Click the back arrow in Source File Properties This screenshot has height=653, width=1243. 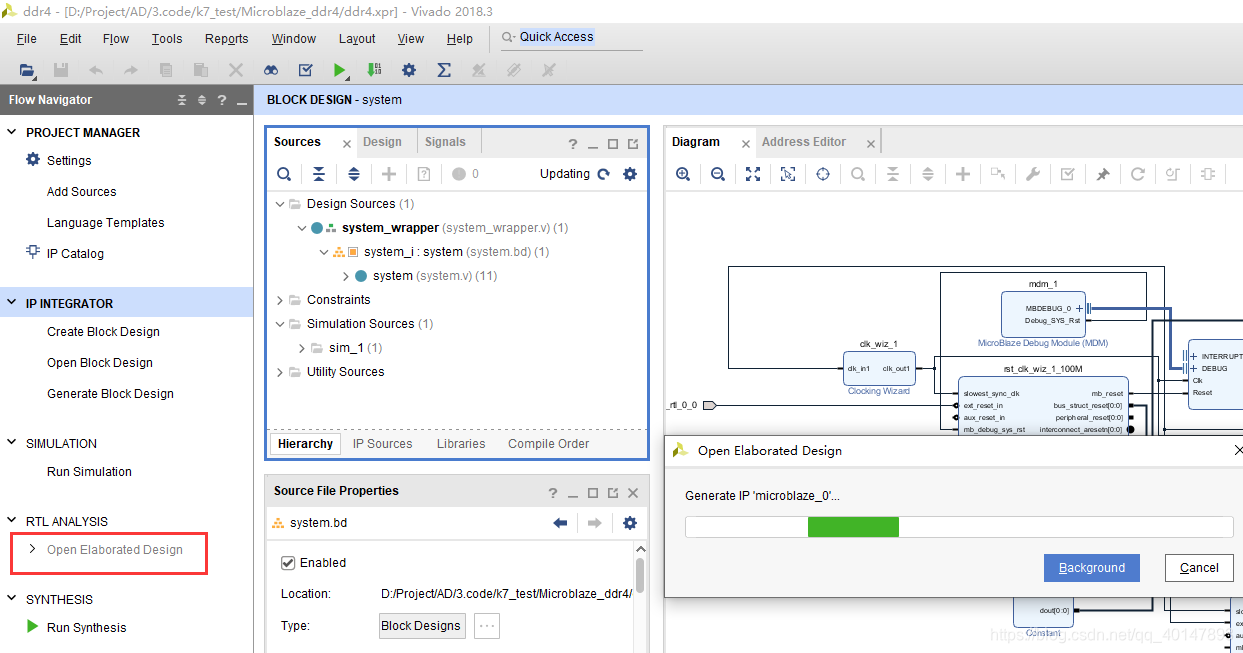click(560, 523)
